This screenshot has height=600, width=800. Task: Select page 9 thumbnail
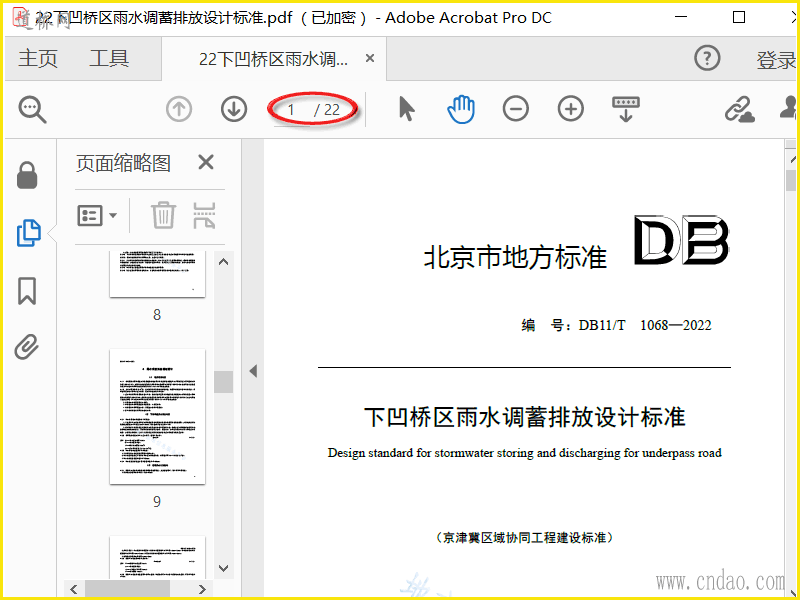157,417
